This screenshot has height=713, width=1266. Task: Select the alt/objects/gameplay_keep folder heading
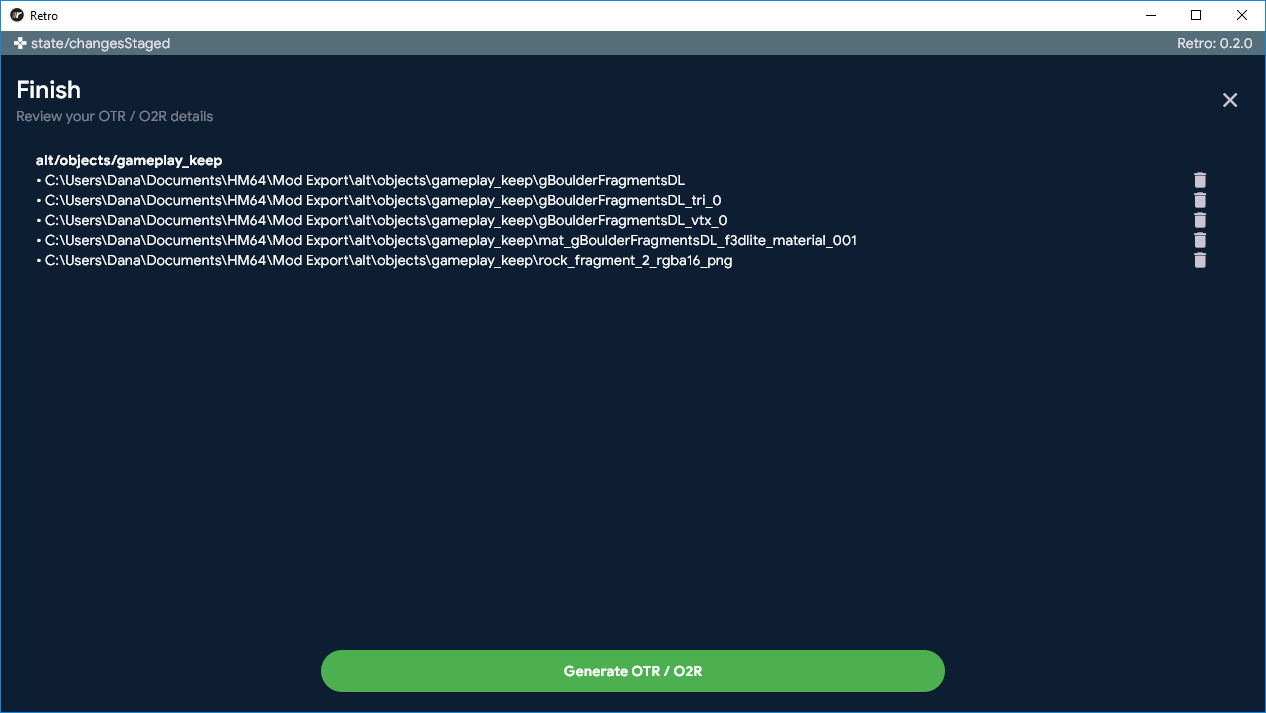(129, 160)
